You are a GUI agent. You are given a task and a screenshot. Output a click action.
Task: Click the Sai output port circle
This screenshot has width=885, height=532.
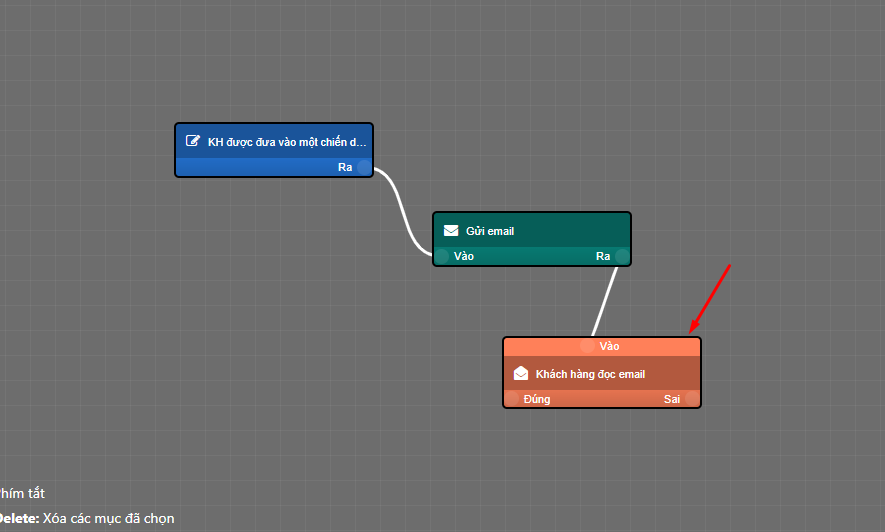coord(691,399)
